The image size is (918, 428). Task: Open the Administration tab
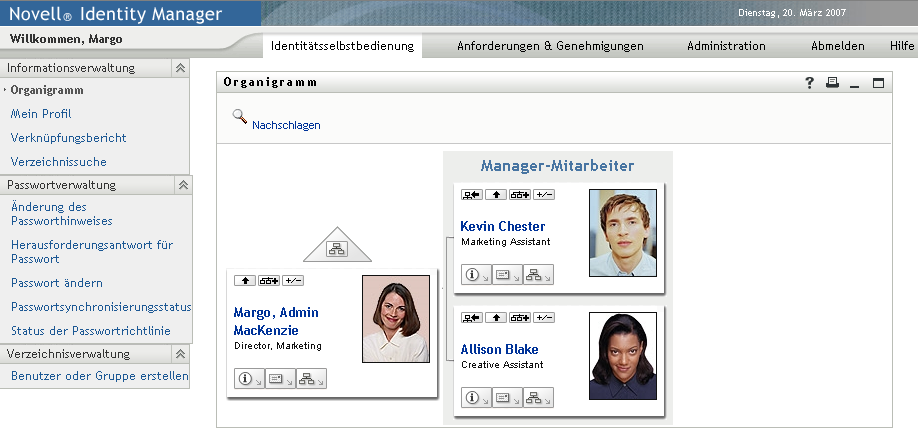[726, 46]
